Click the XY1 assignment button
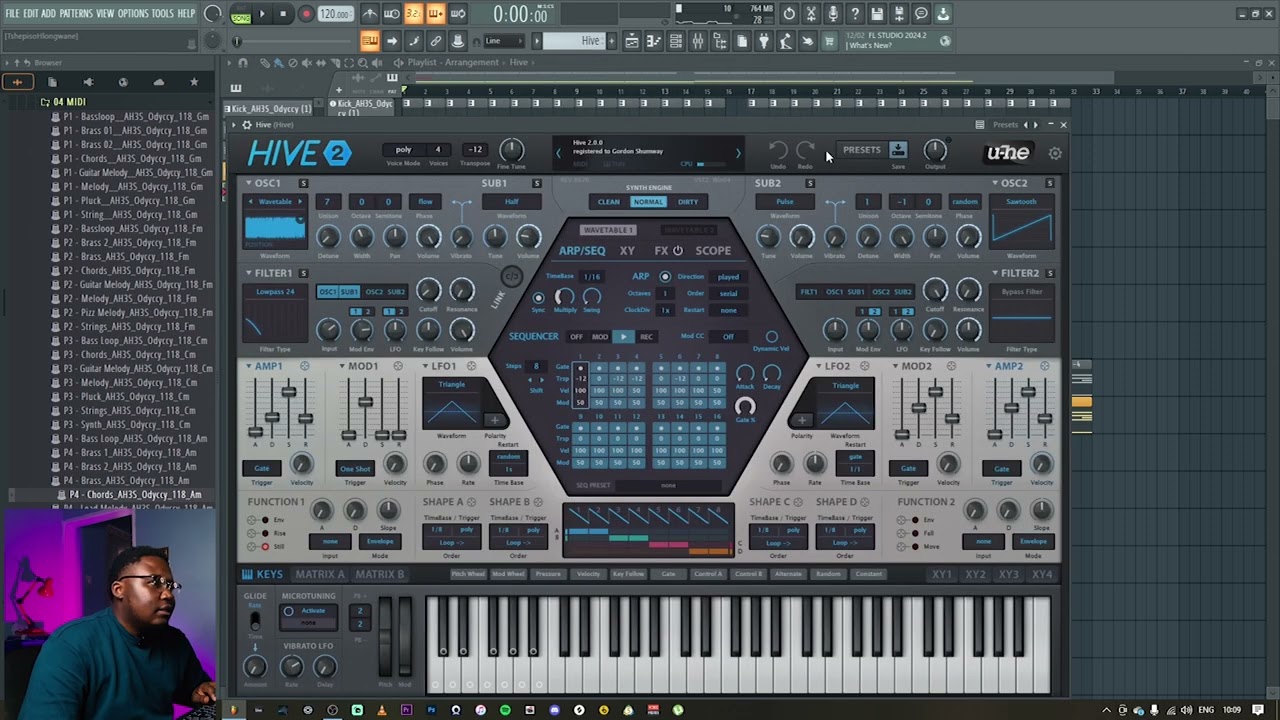Screen dimensions: 1280x720 (x=942, y=575)
